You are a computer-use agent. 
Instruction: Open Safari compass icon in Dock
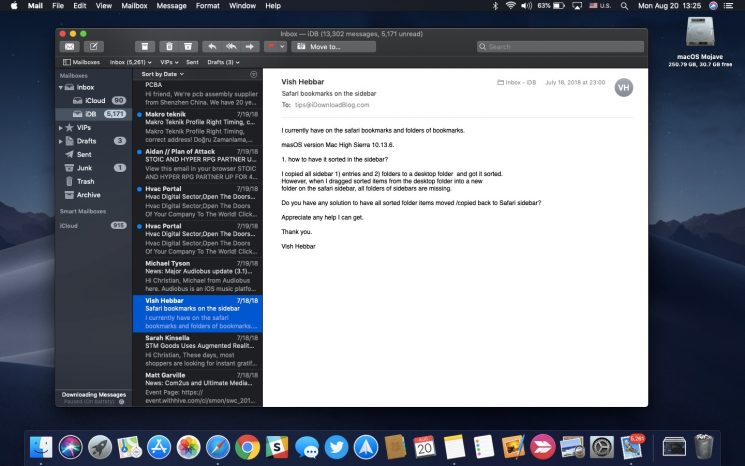(x=218, y=447)
